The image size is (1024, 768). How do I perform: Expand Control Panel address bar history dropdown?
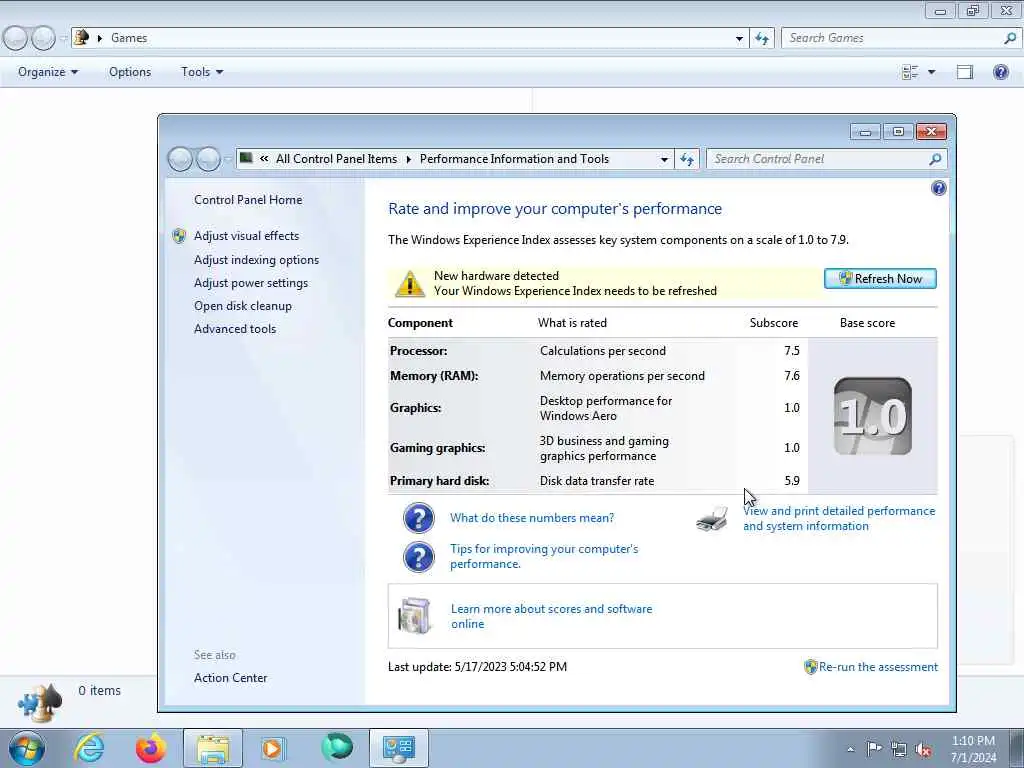(x=664, y=159)
